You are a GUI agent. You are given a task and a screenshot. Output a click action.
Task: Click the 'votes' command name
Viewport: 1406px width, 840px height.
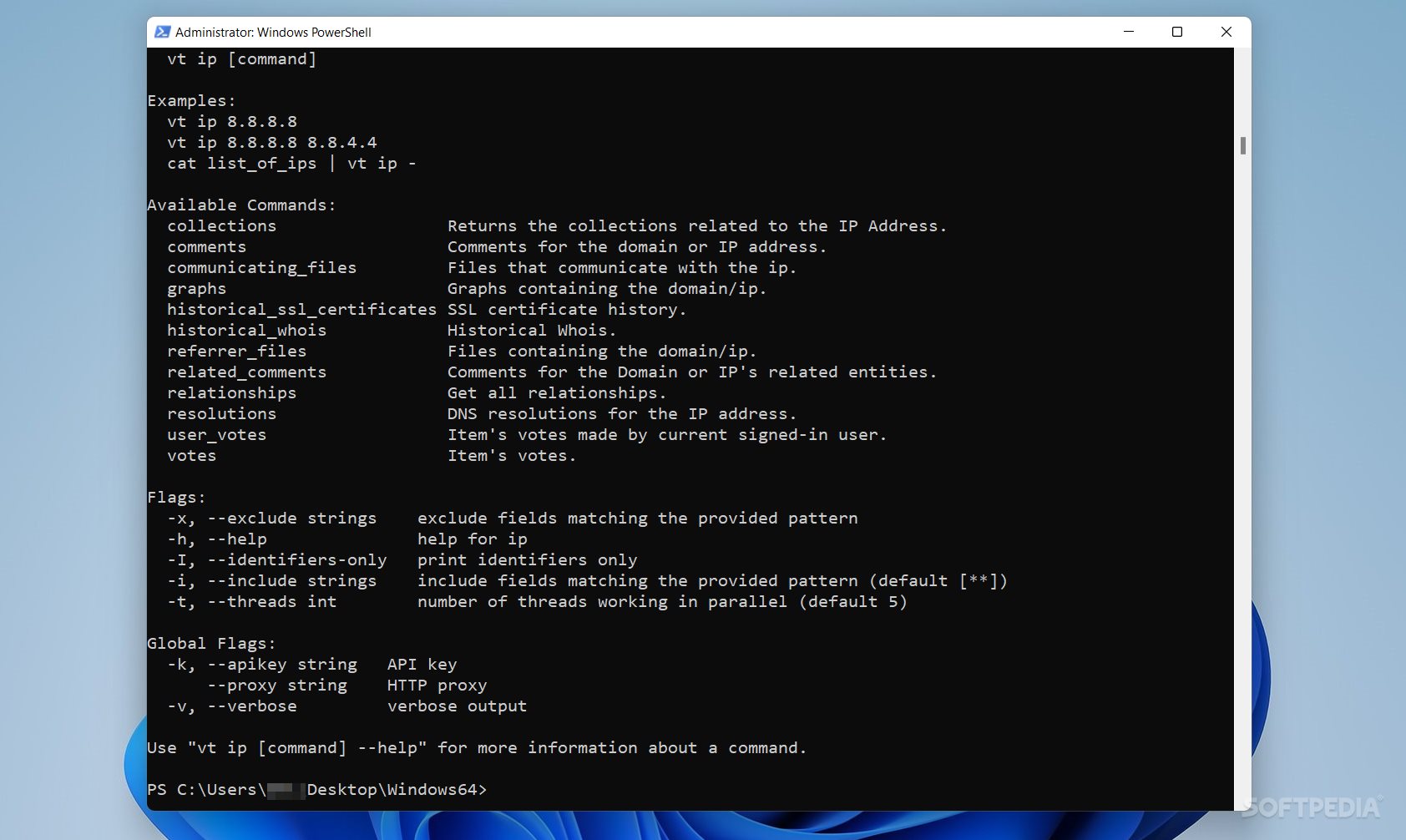[191, 456]
